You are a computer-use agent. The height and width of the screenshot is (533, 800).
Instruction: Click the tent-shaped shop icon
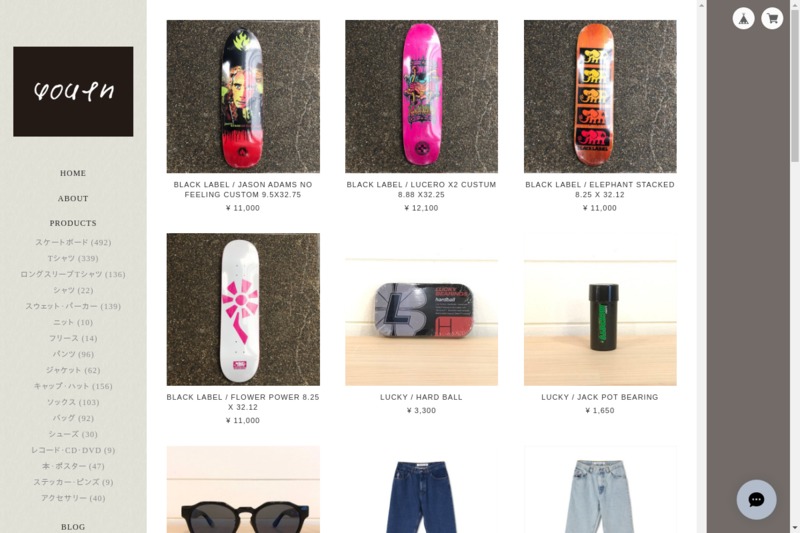click(x=743, y=19)
